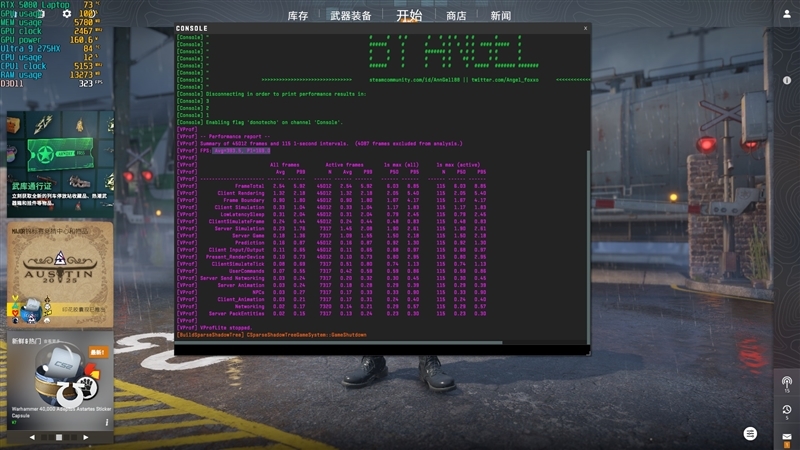Screen dimensions: 800x450
Task: Open the recent teammates clock icon
Action: (x=787, y=411)
